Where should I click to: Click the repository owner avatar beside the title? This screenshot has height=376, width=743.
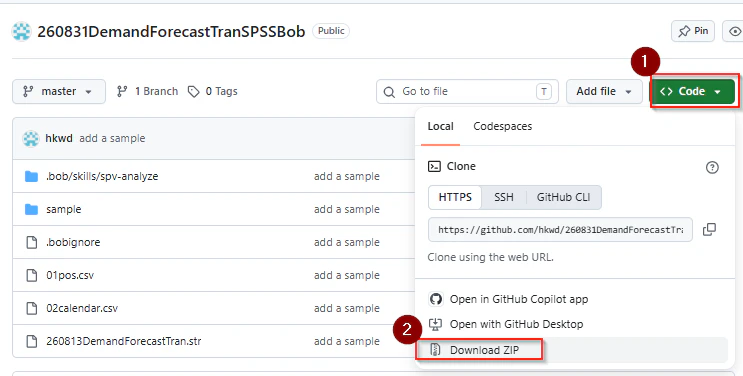(21, 31)
